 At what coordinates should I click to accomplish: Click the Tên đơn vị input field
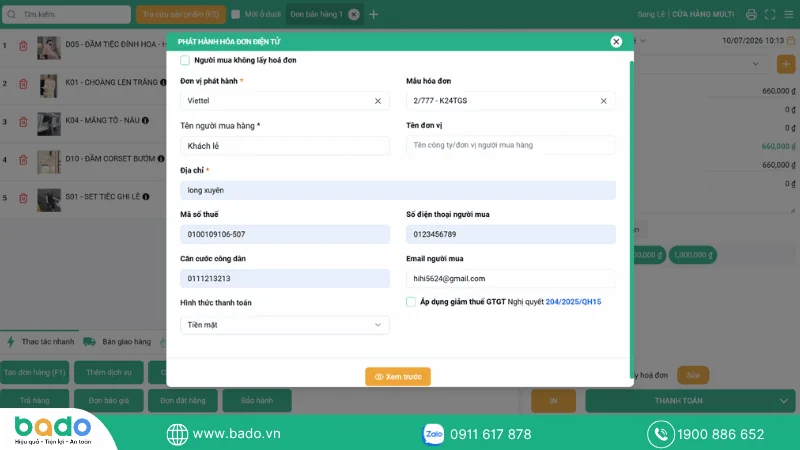click(x=511, y=145)
